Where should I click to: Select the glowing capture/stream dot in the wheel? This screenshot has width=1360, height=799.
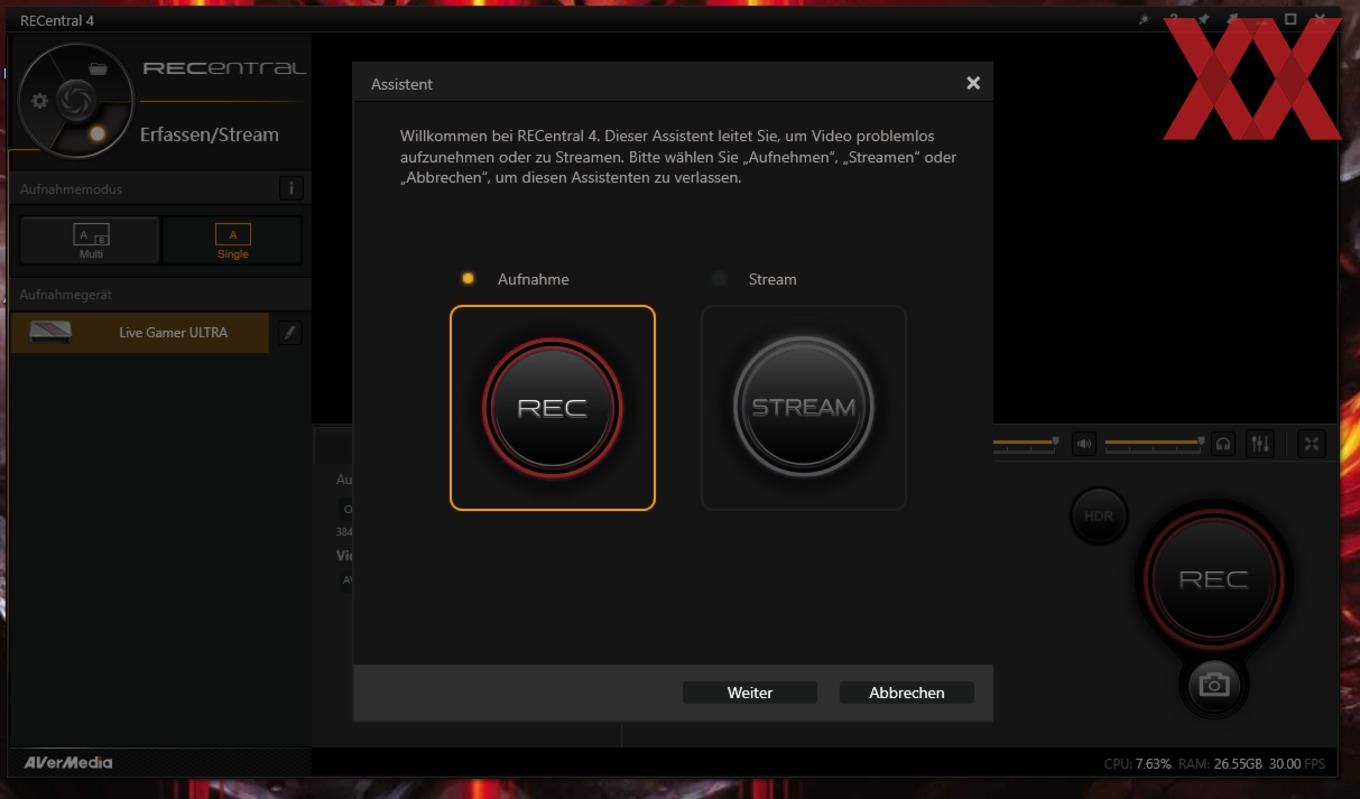[97, 133]
